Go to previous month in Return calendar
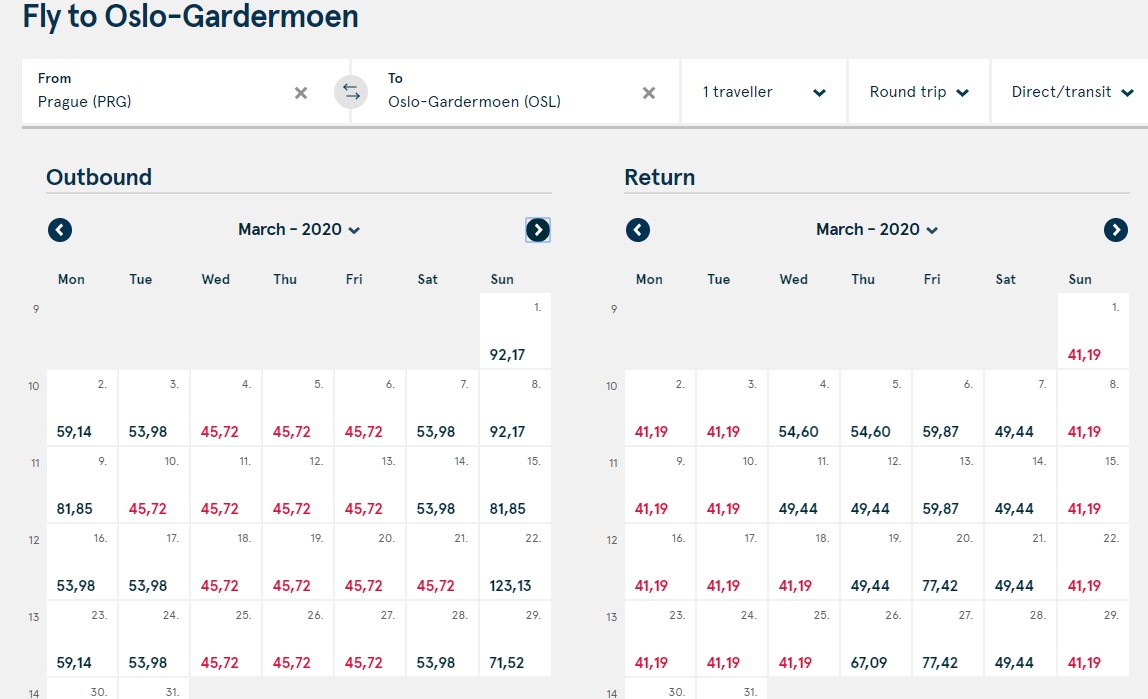The height and width of the screenshot is (699, 1148). coord(638,230)
